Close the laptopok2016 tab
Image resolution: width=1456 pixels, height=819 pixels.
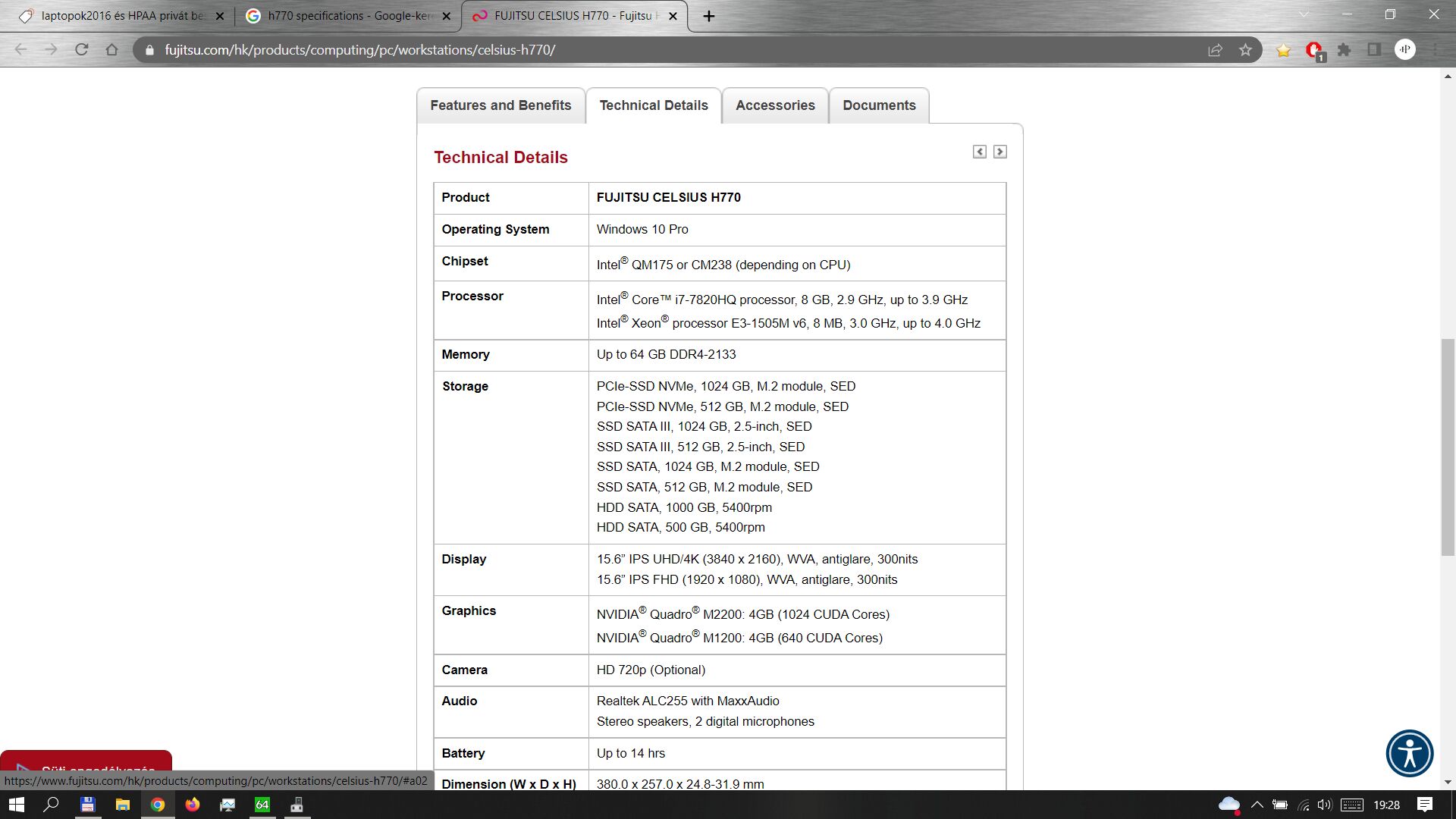pyautogui.click(x=220, y=16)
